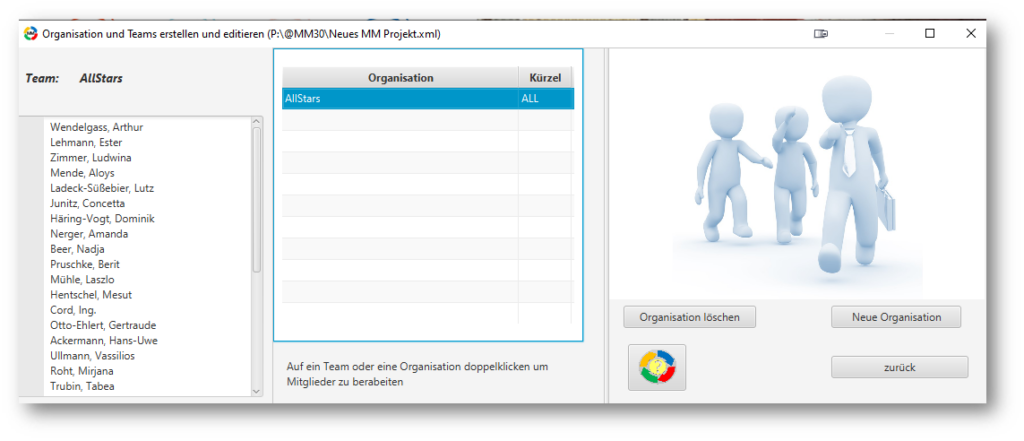Select Junitz, Concetta in the list
Screen dimensions: 1024x441
(88, 203)
